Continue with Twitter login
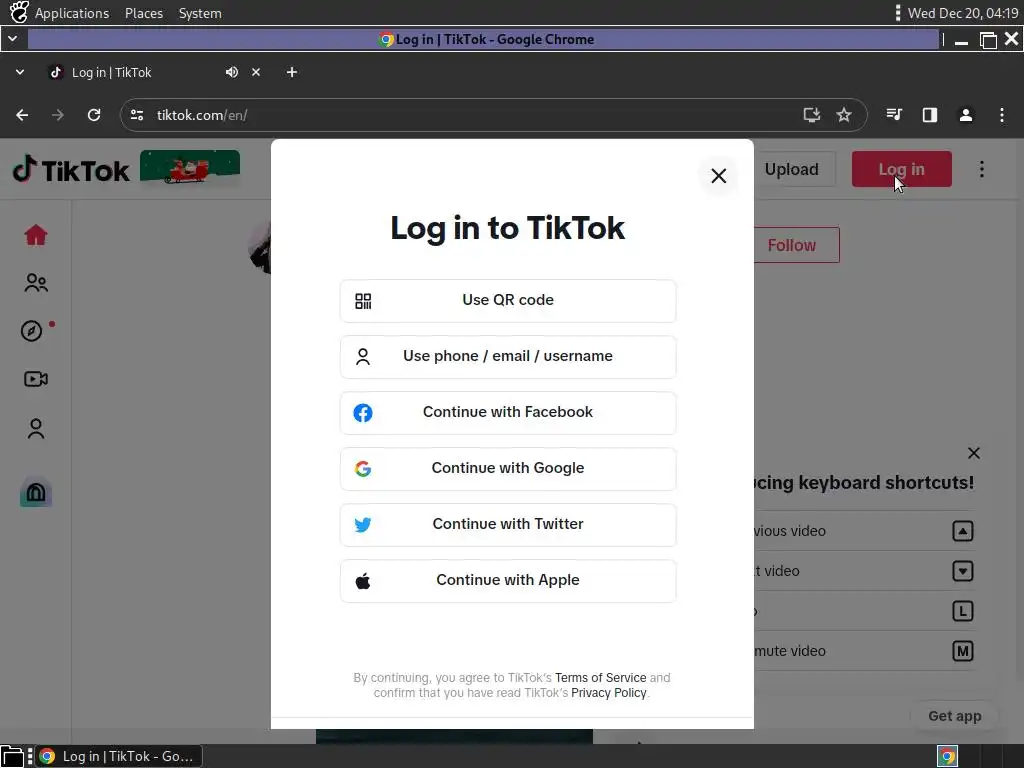The width and height of the screenshot is (1024, 768). pos(508,524)
